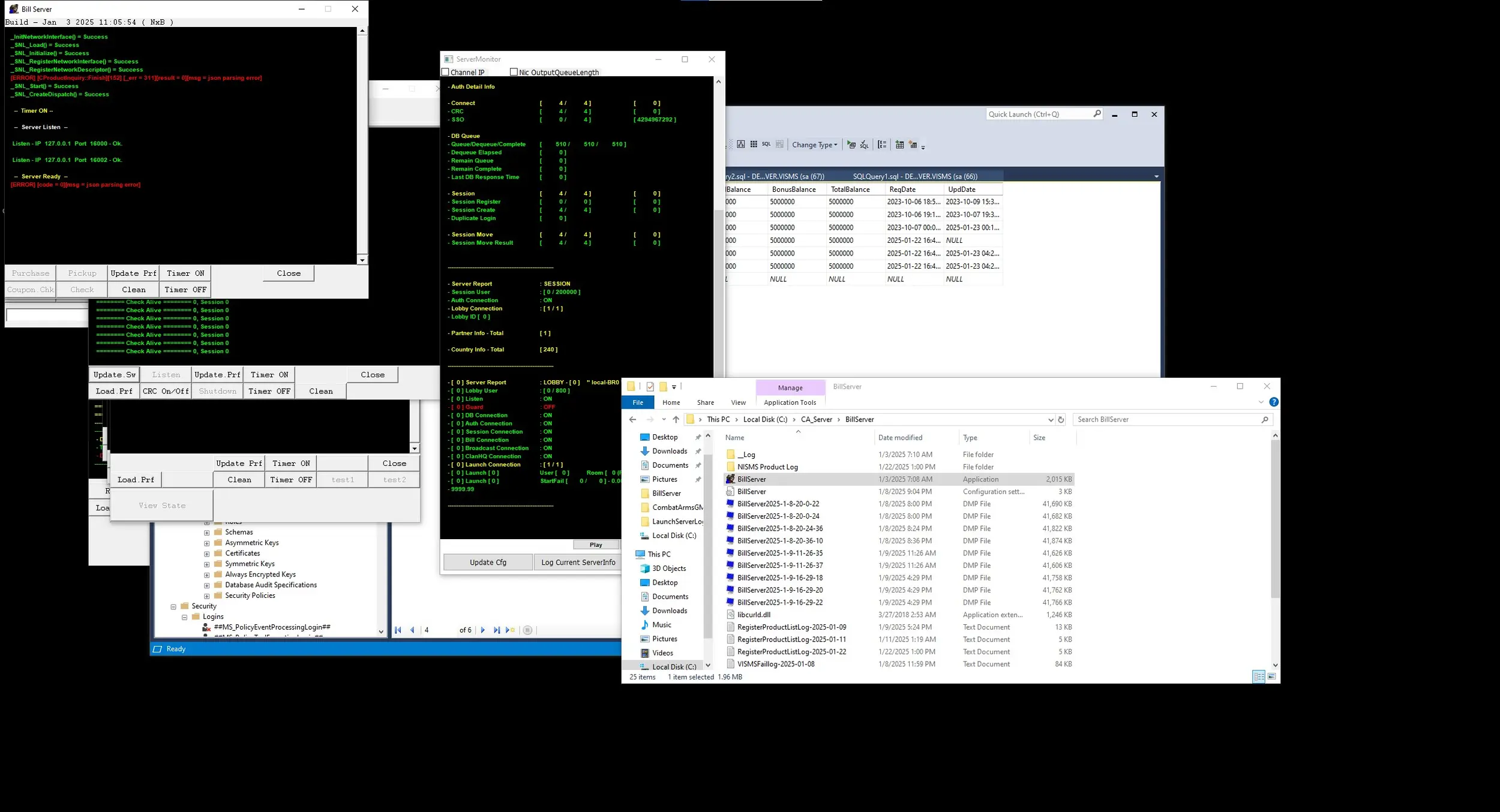Image resolution: width=1500 pixels, height=812 pixels.
Task: Collapse the Security tree node
Action: [x=173, y=607]
